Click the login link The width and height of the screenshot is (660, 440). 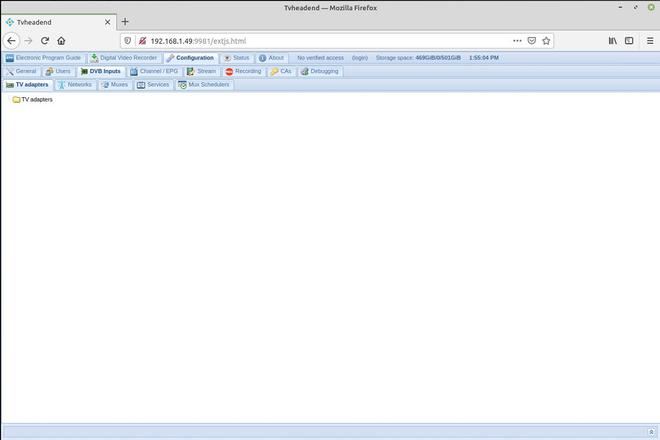pyautogui.click(x=360, y=58)
